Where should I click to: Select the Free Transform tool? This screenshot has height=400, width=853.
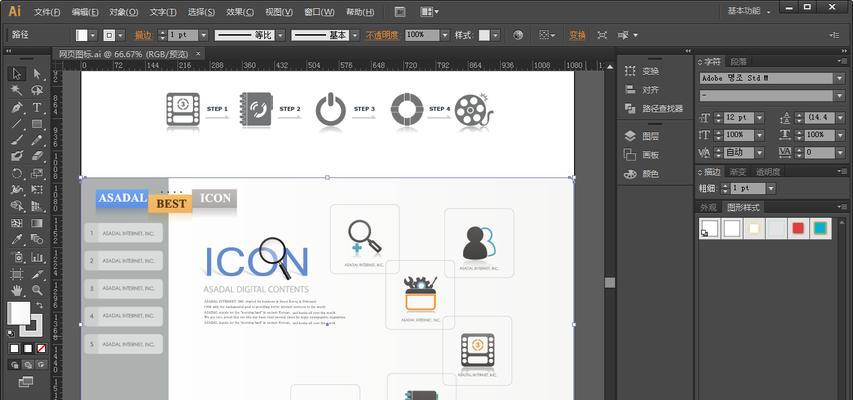click(37, 190)
